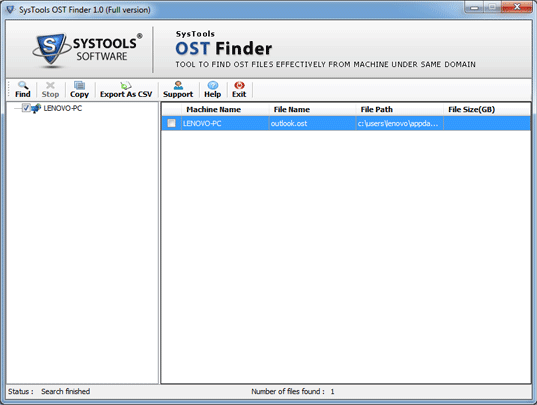Click the Find toolbar icon

23,90
